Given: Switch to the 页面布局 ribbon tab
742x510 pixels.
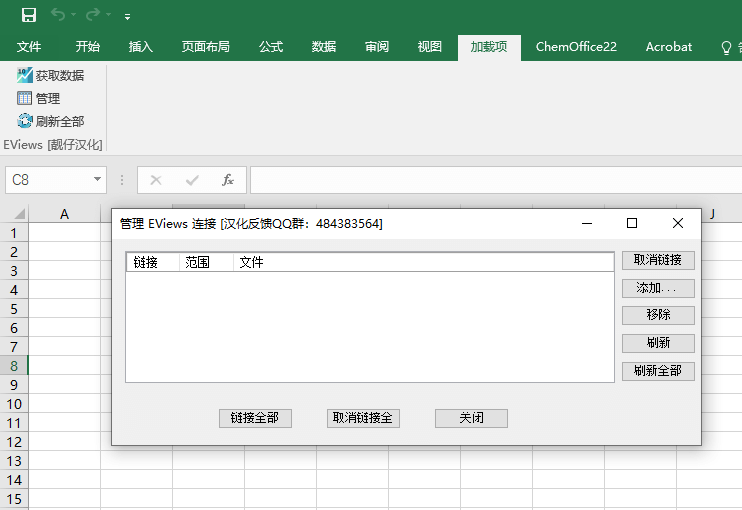Looking at the screenshot, I should 205,47.
